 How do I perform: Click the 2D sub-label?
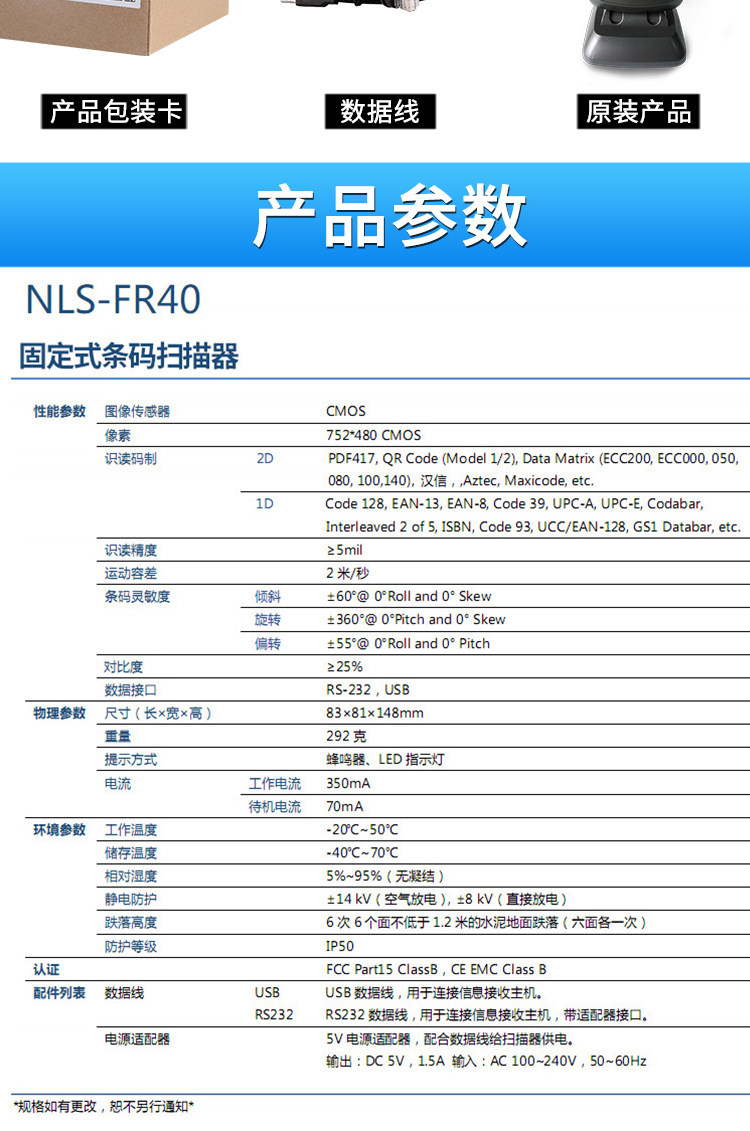coord(265,459)
